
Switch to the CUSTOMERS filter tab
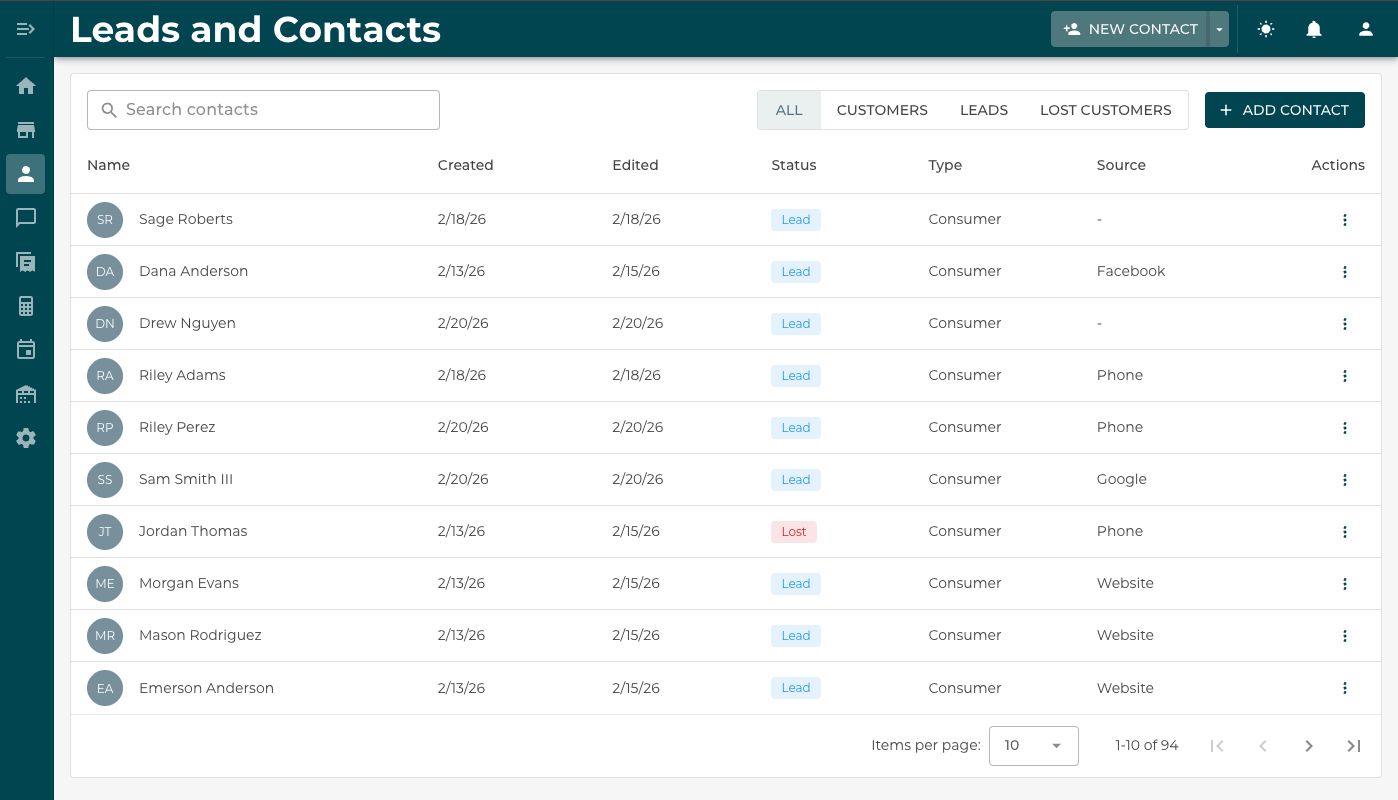882,110
